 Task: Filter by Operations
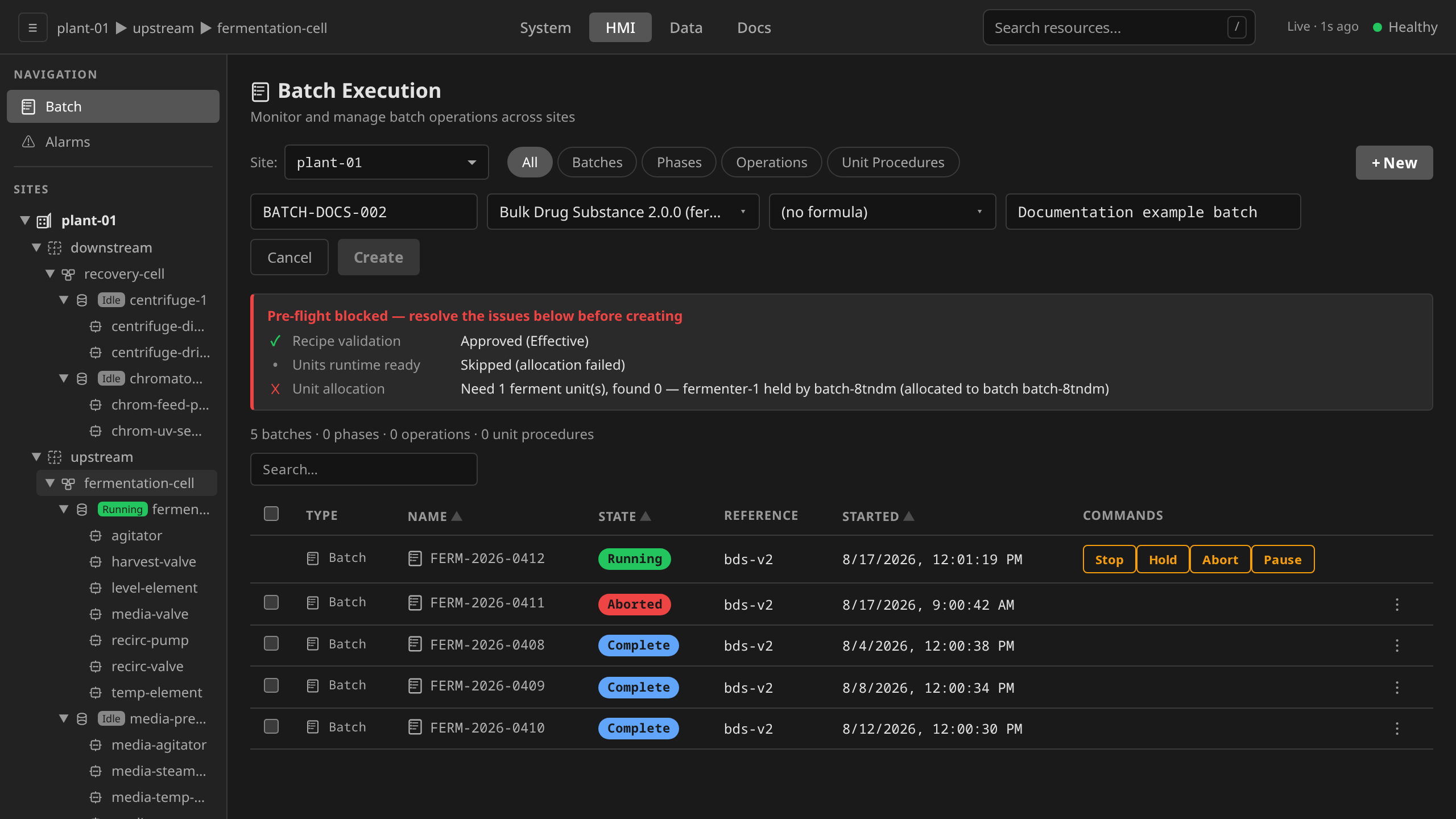(x=771, y=162)
